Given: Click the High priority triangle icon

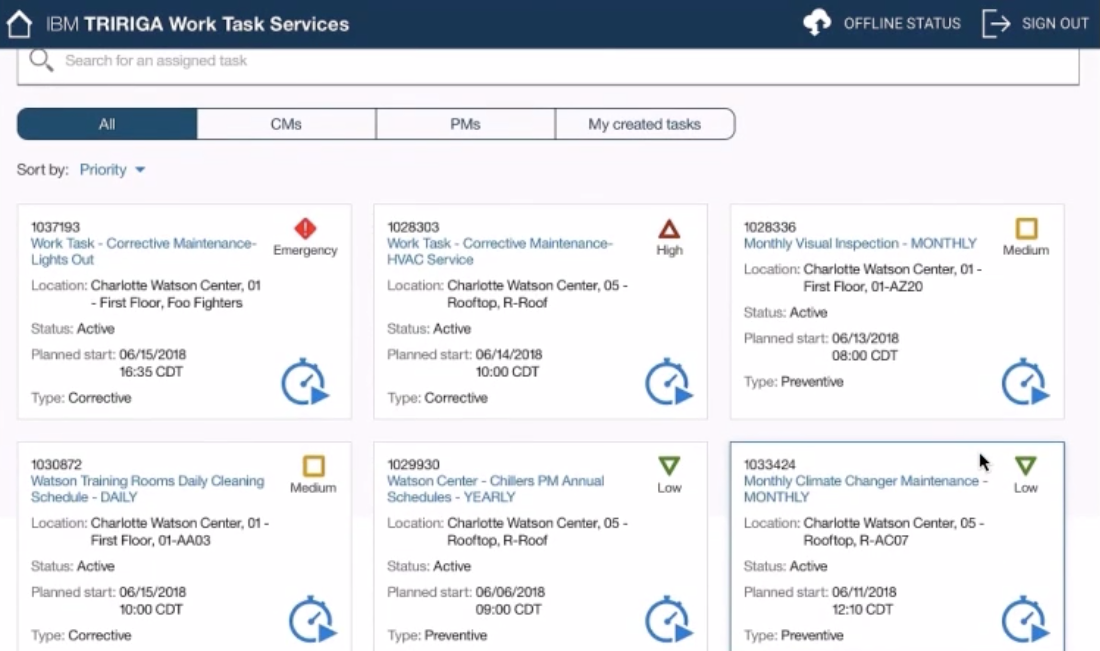Looking at the screenshot, I should click(x=669, y=229).
